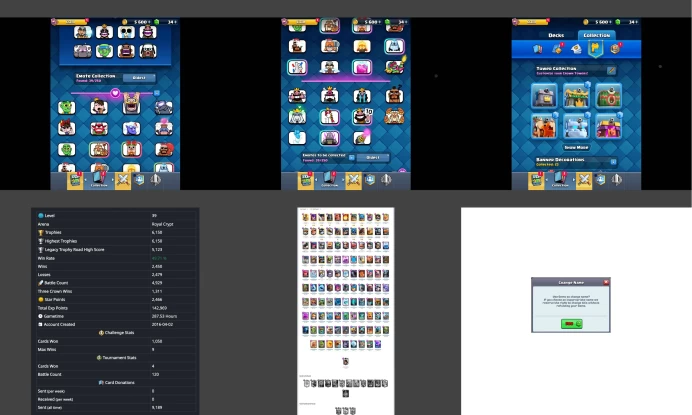Open the round badge sub-tab icon beside banner

(x=615, y=49)
